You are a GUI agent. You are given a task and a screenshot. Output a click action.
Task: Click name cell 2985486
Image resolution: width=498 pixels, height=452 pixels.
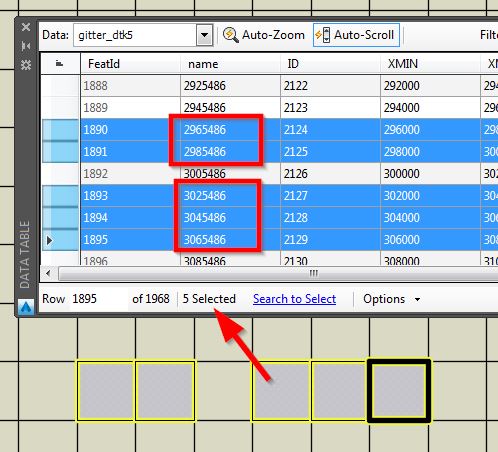pyautogui.click(x=230, y=152)
